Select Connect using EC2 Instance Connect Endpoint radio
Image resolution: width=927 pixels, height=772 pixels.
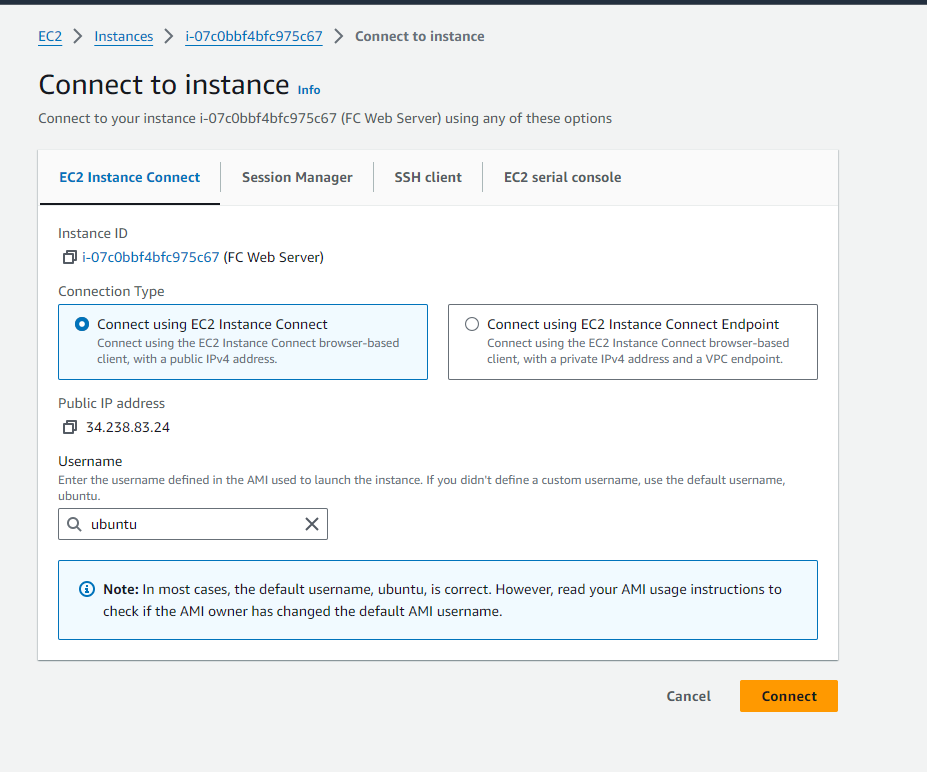tap(472, 324)
